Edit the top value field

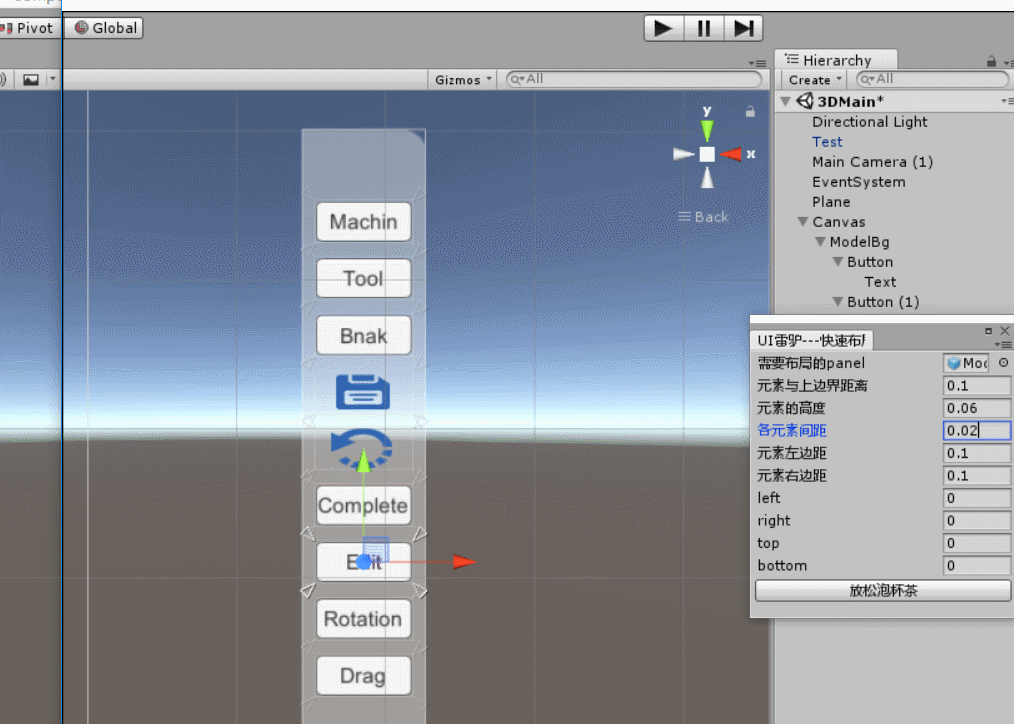[x=976, y=543]
